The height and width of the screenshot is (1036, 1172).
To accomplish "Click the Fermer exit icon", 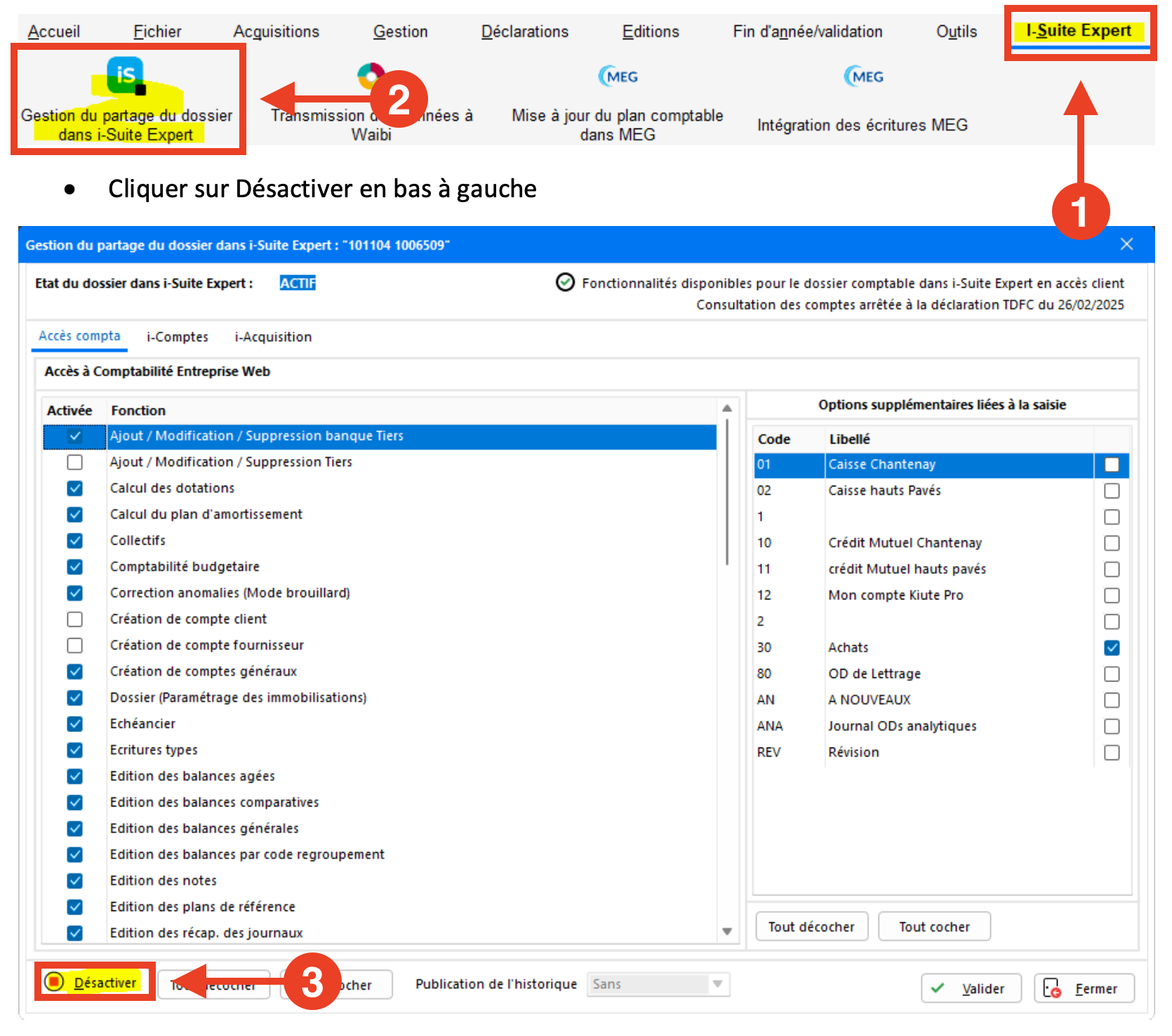I will click(x=1052, y=988).
